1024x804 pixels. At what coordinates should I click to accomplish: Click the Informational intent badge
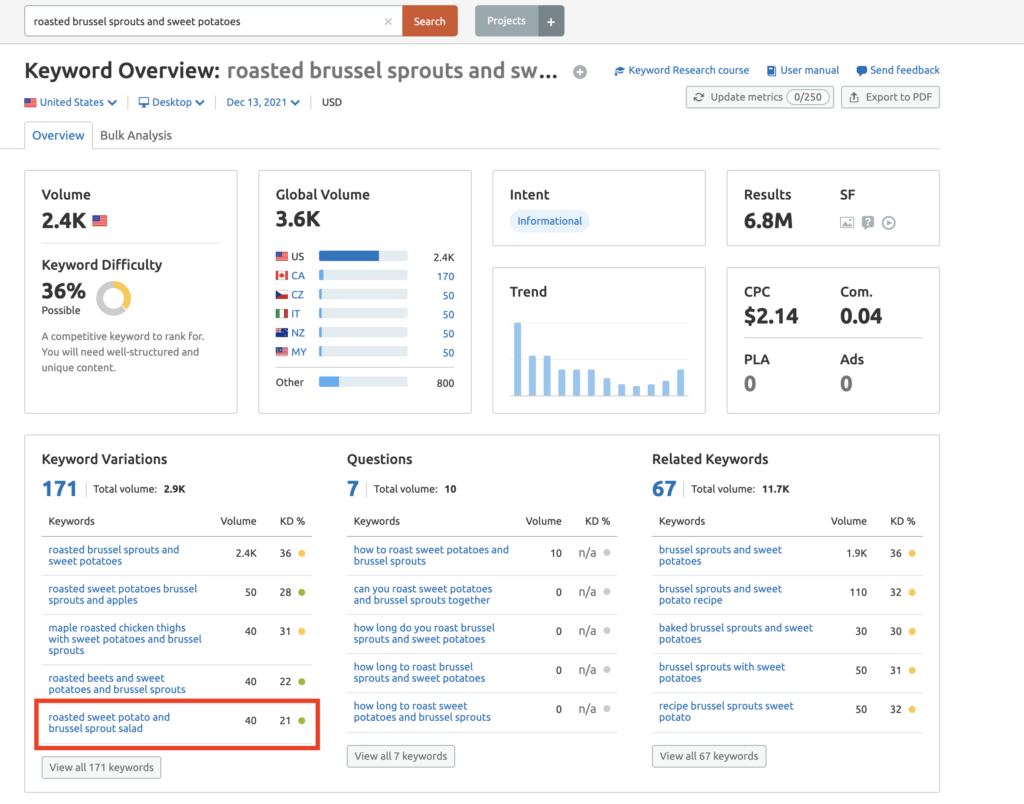pos(549,221)
